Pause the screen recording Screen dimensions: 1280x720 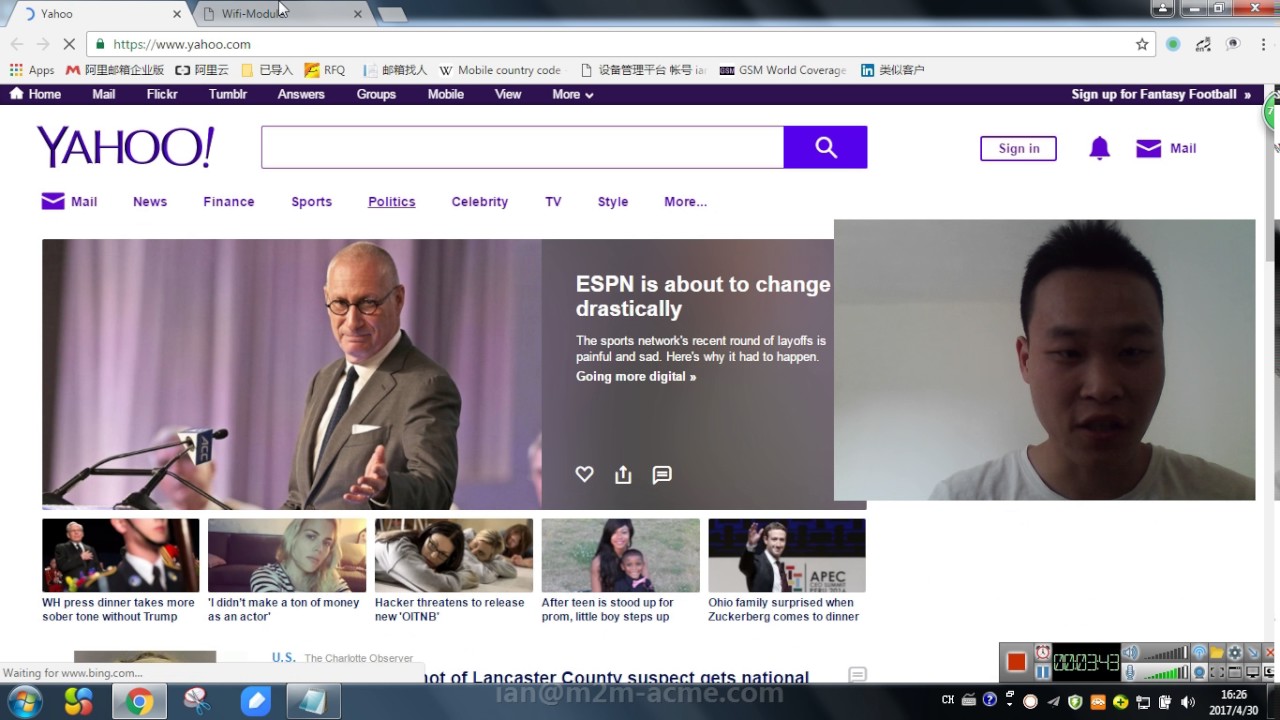click(1043, 672)
